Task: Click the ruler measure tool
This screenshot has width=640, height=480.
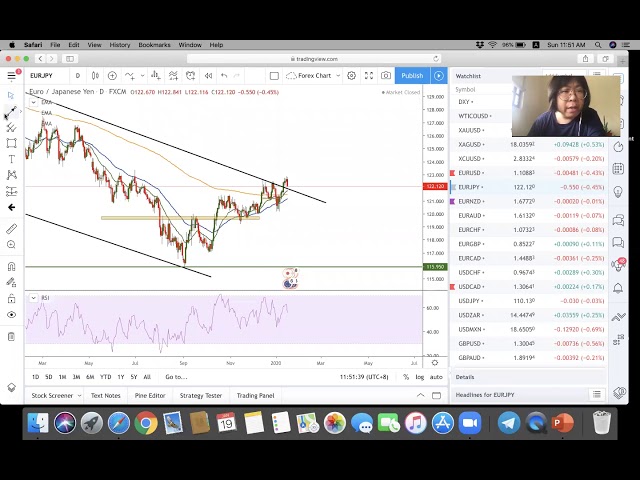Action: coord(11,229)
